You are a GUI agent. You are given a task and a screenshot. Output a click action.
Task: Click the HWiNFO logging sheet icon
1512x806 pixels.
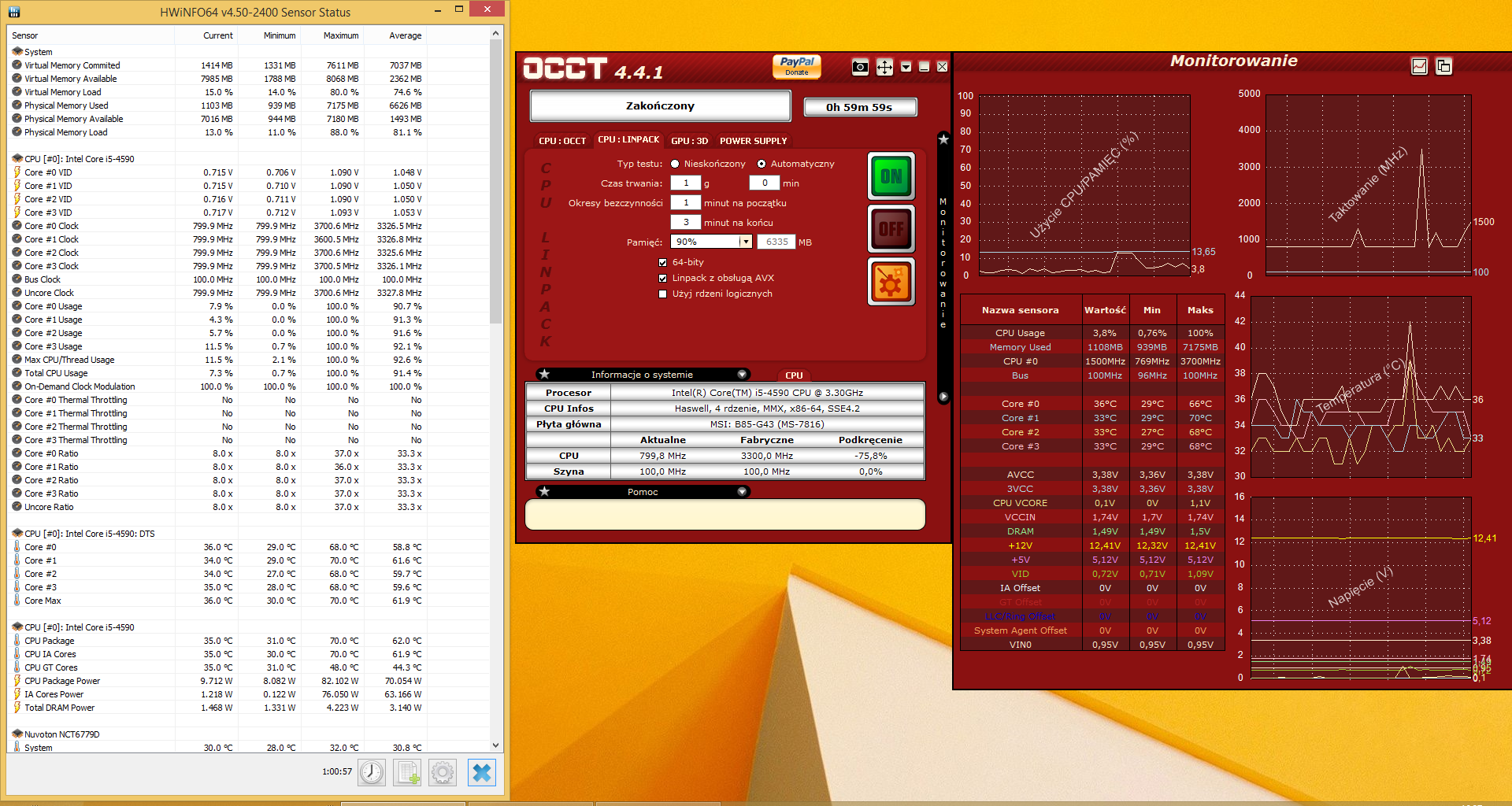[407, 773]
